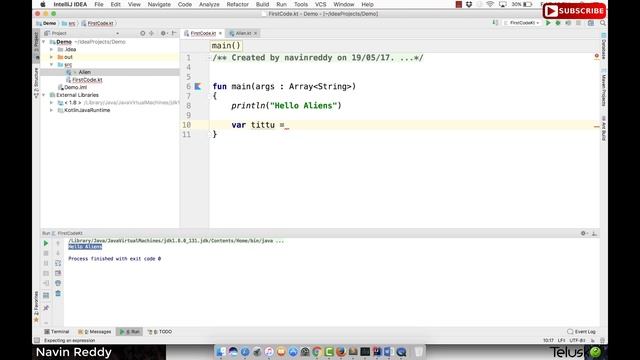Click the grey Stop icon in main toolbar

click(x=578, y=23)
